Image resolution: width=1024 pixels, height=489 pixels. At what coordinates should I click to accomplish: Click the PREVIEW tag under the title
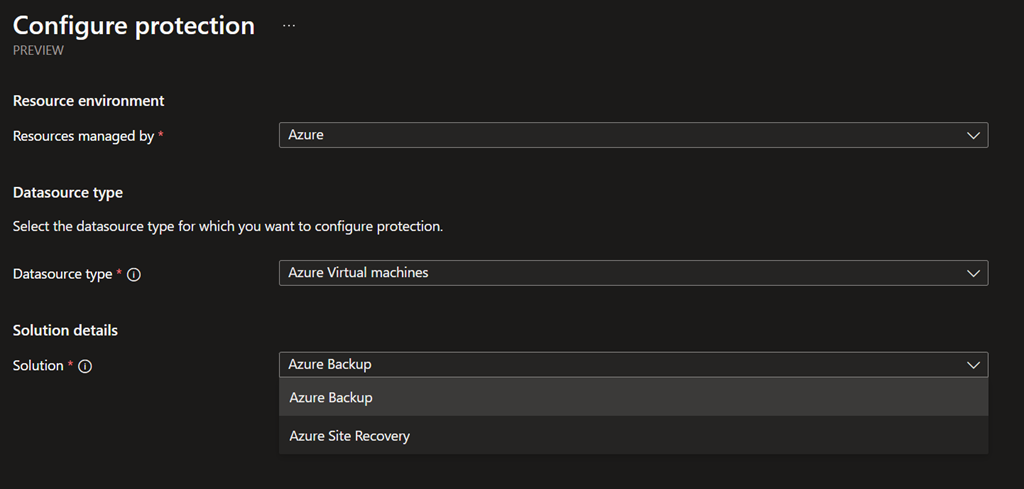click(38, 51)
